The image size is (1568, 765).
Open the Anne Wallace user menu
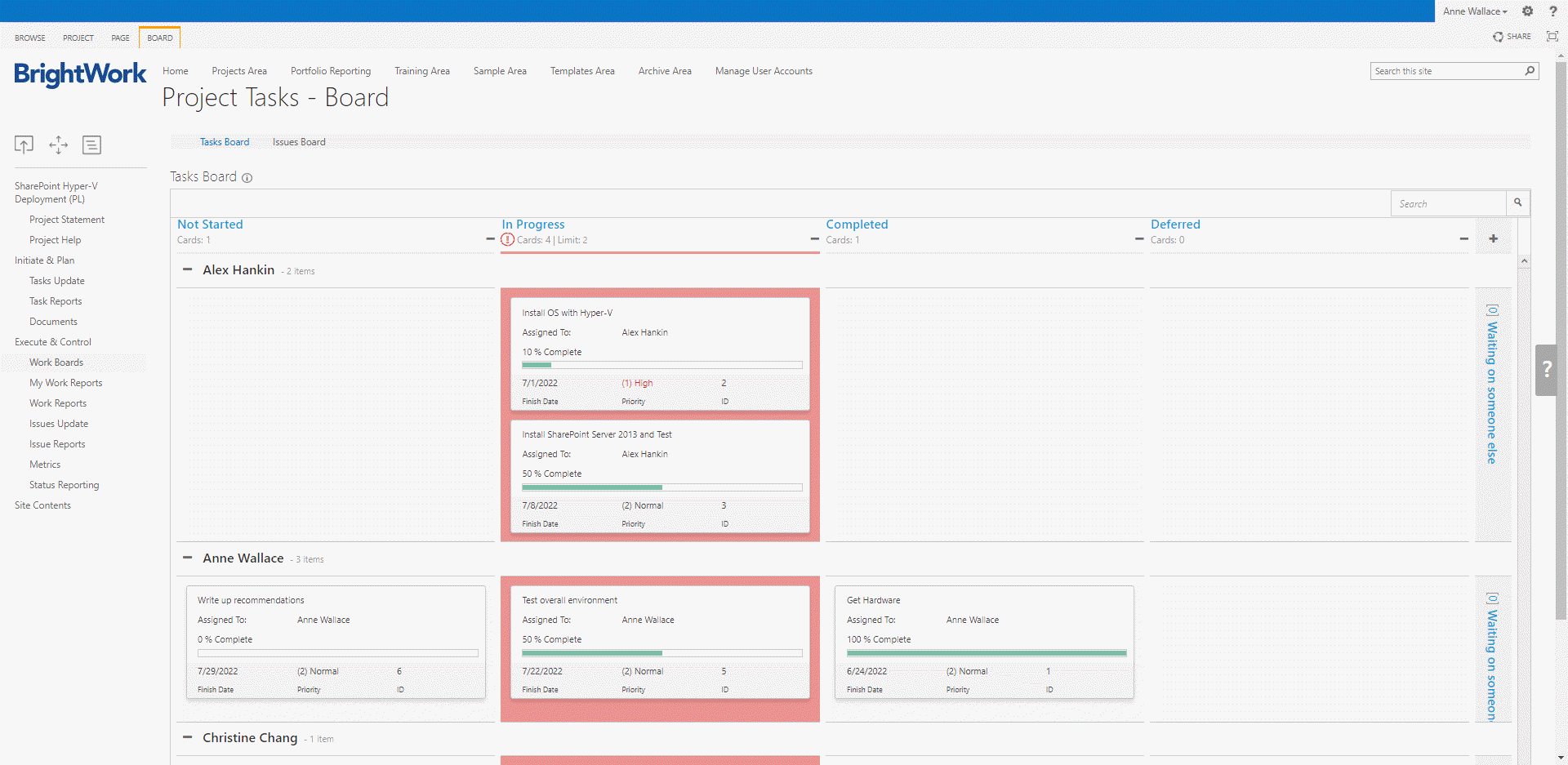(1474, 11)
